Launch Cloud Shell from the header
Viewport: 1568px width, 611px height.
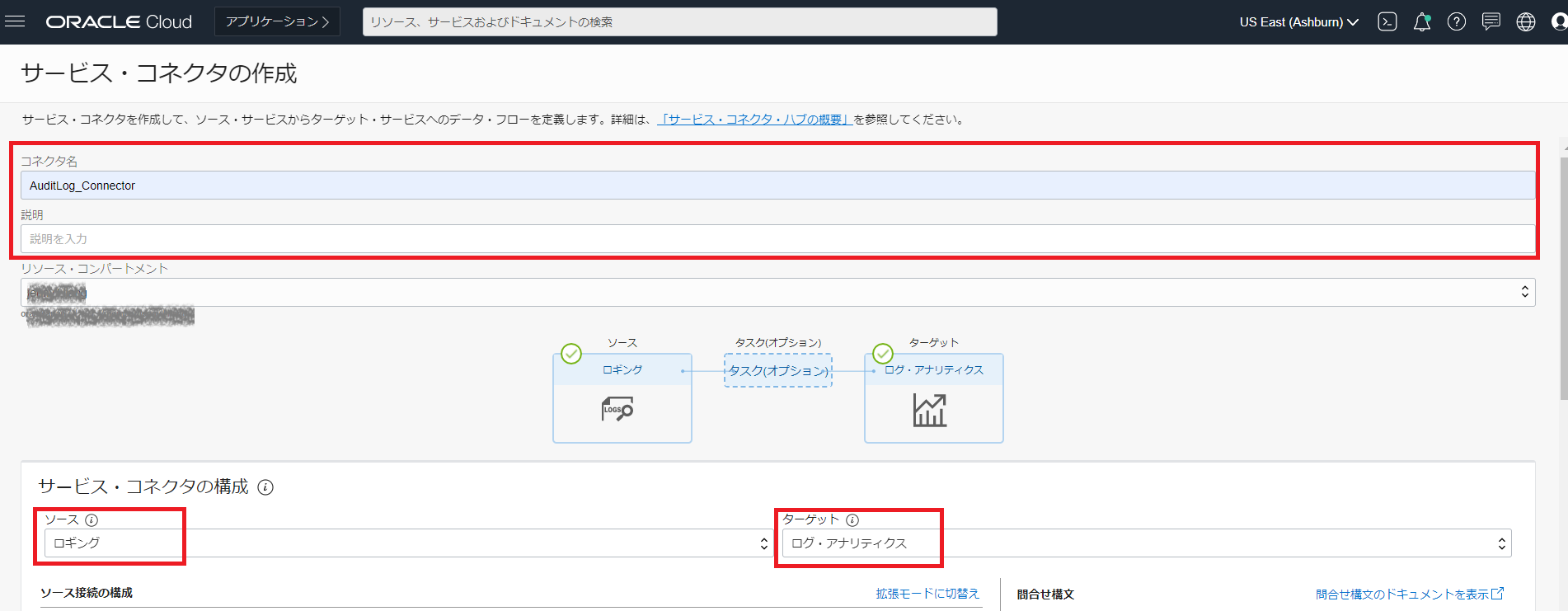[1387, 22]
